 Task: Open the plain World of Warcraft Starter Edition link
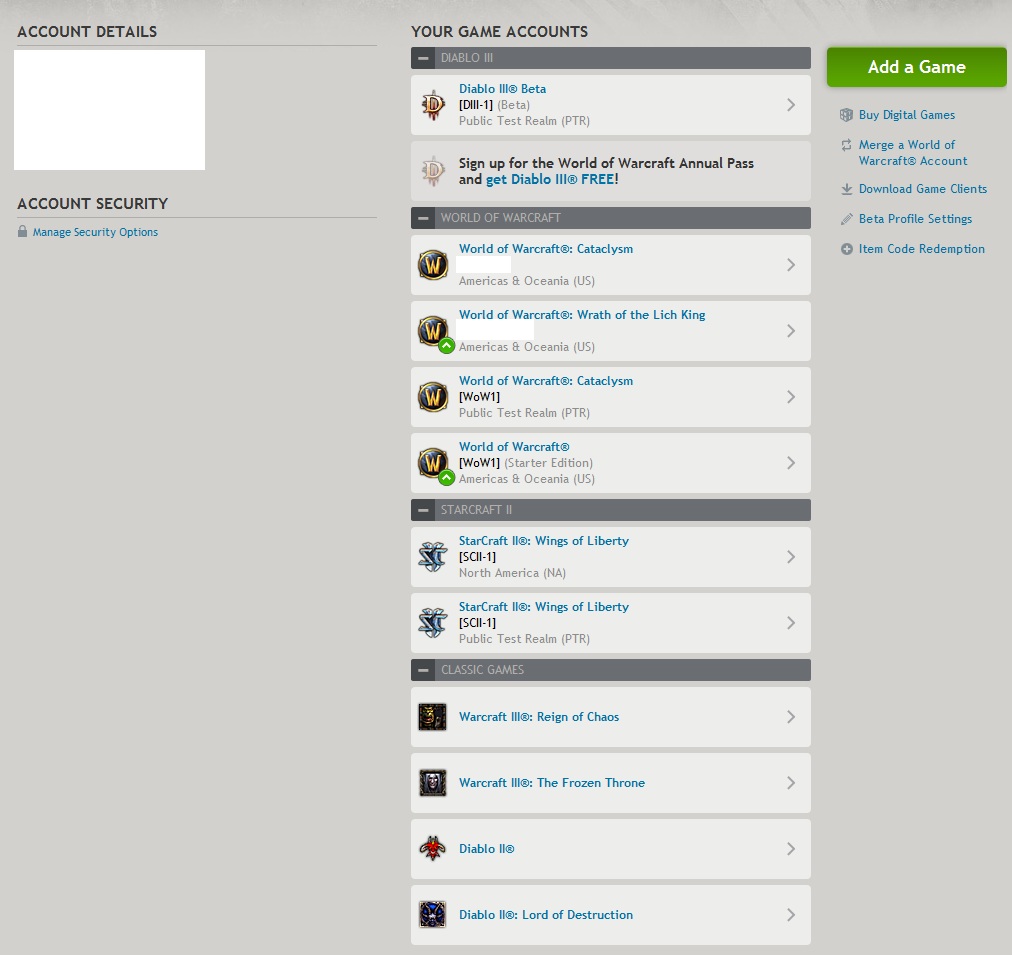(514, 447)
